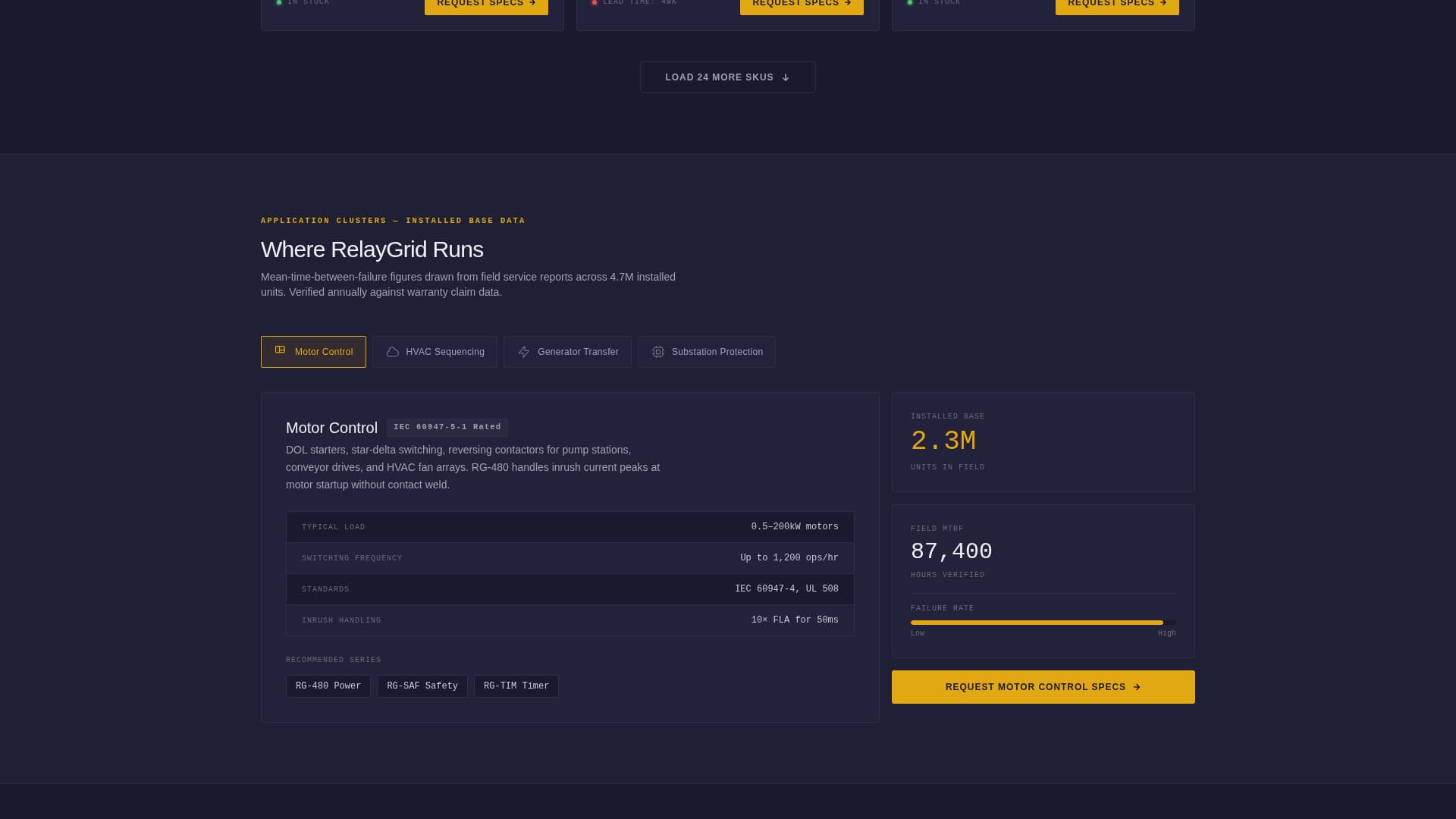Screen dimensions: 1456x819
Task: Click the green in-stock indicator dot on the left card
Action: pos(280,2)
